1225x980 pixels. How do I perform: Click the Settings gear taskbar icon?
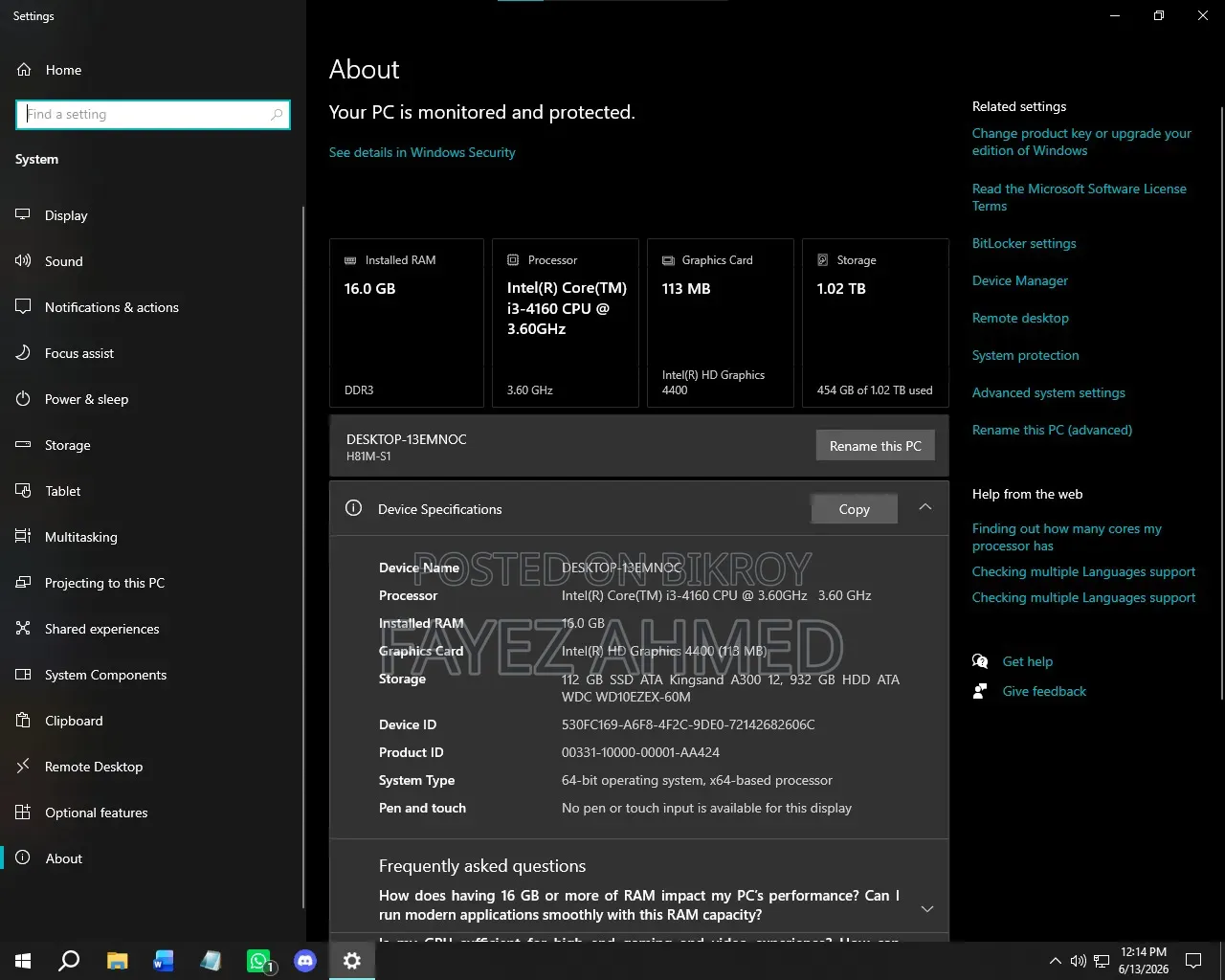click(352, 961)
